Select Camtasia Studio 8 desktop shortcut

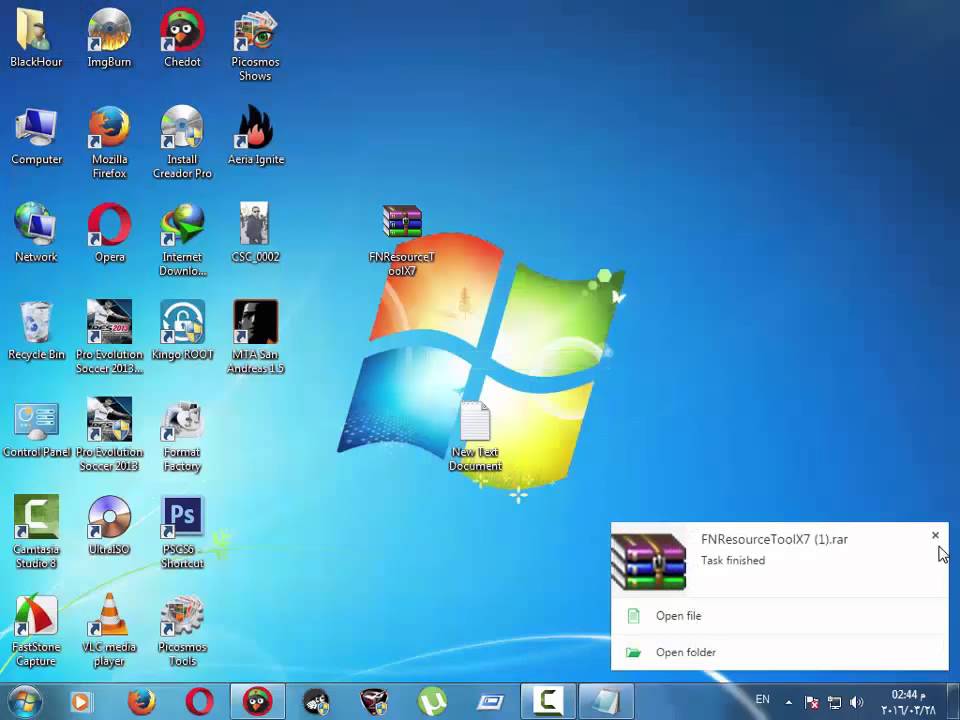[x=36, y=531]
